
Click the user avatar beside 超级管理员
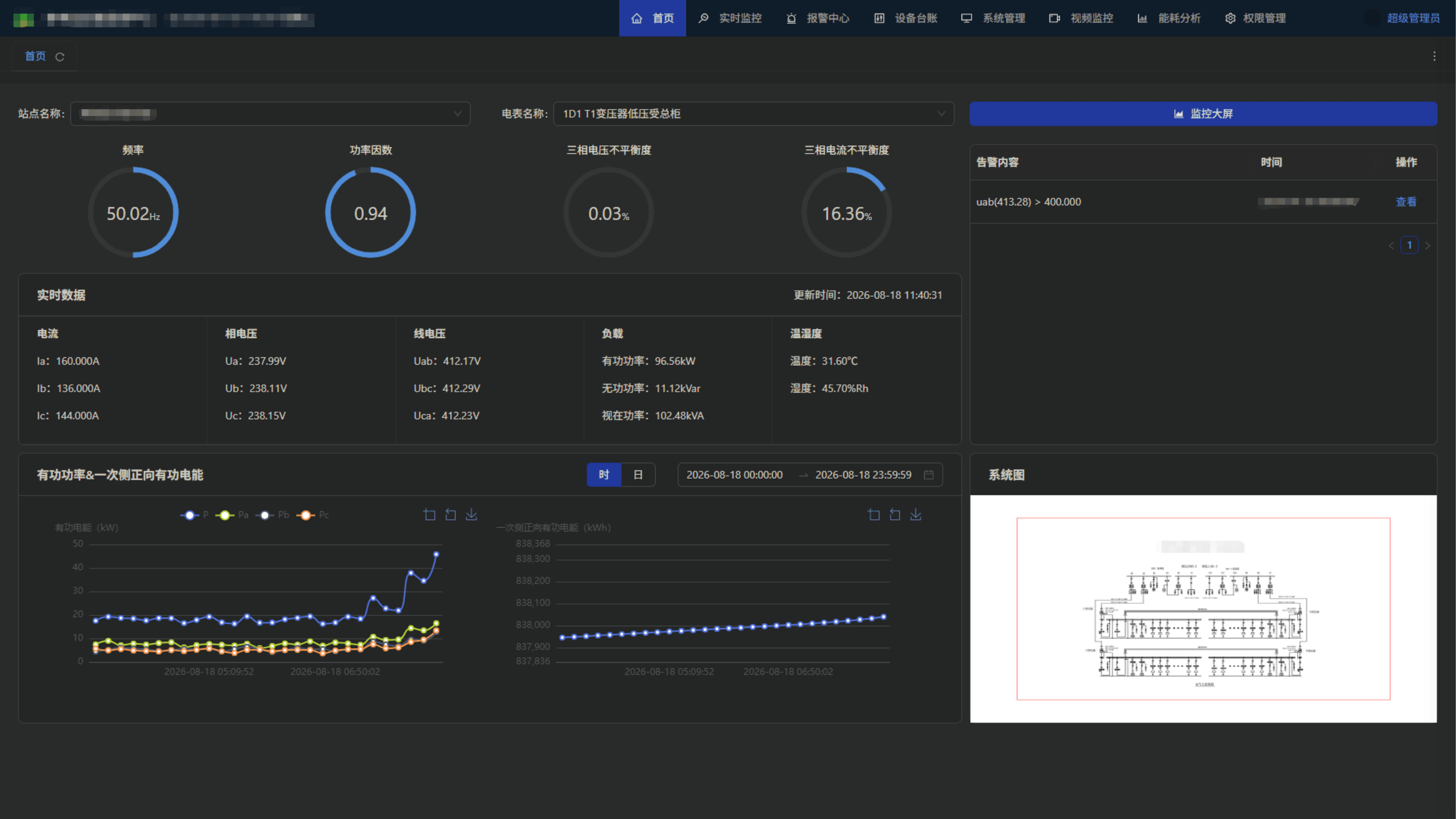tap(1372, 18)
